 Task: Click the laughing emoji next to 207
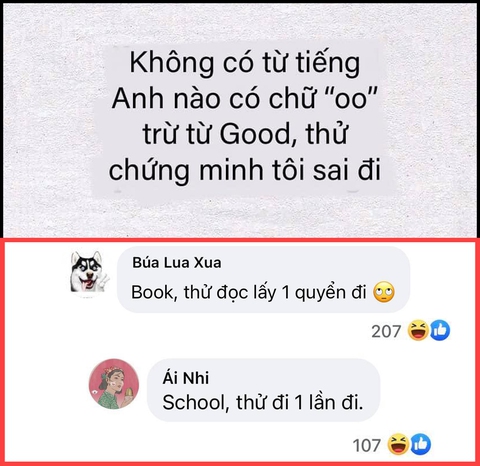pyautogui.click(x=419, y=330)
